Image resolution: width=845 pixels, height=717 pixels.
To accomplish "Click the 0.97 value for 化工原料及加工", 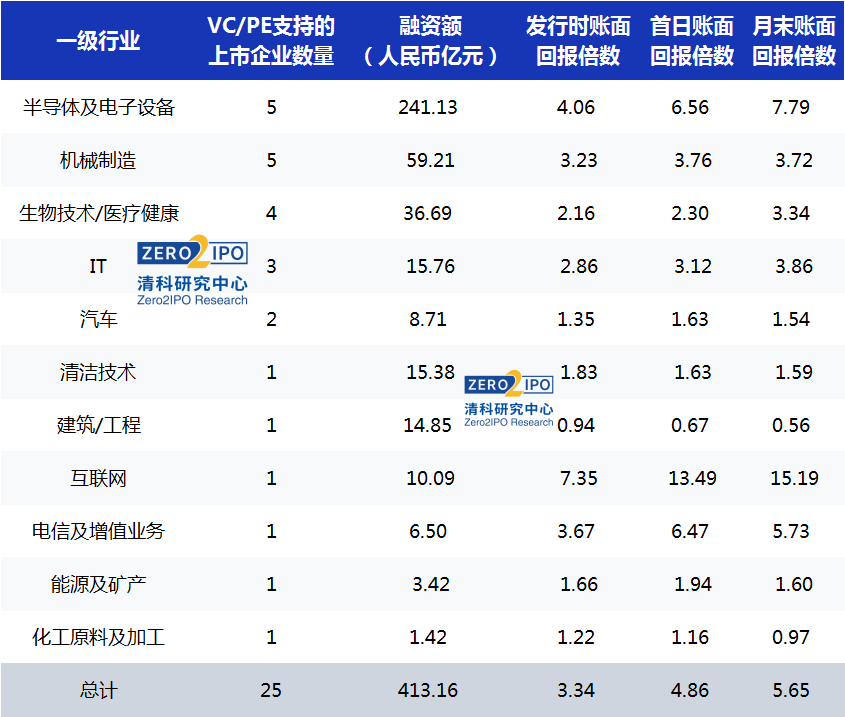I will [791, 637].
